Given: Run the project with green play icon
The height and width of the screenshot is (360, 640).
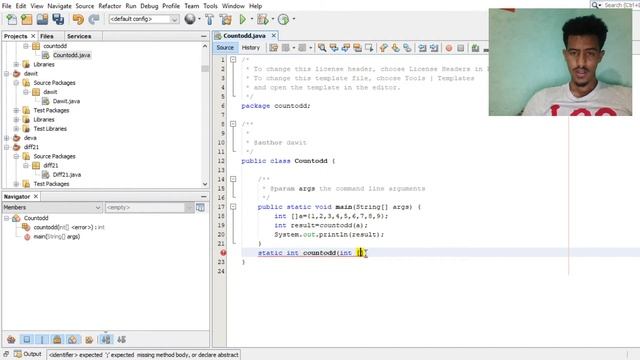Looking at the screenshot, I should click(x=242, y=19).
